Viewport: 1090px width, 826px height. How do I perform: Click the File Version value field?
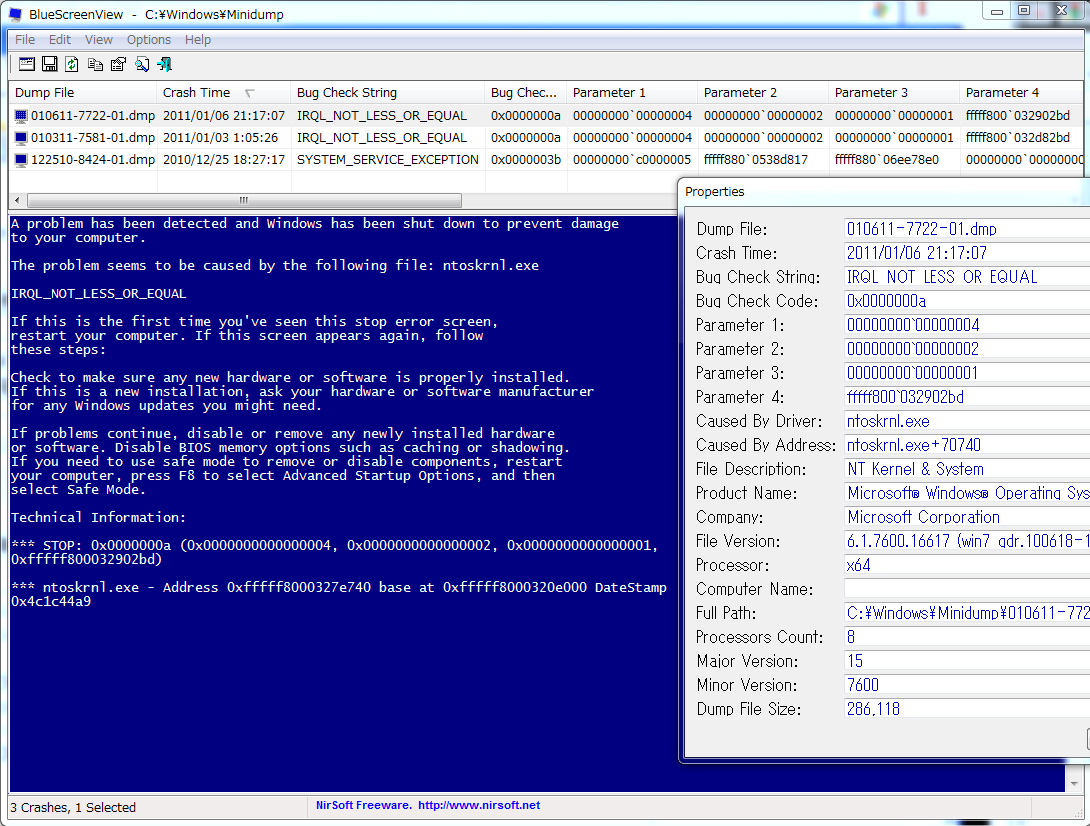click(x=967, y=541)
